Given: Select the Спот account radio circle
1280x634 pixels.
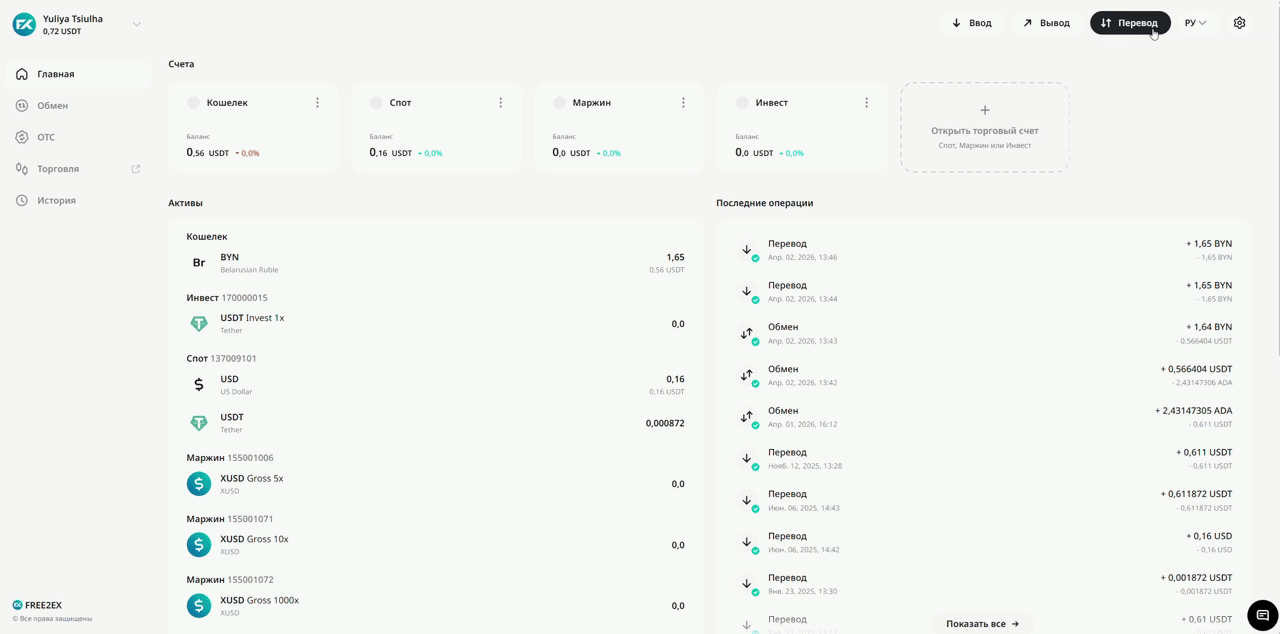Looking at the screenshot, I should [x=376, y=103].
